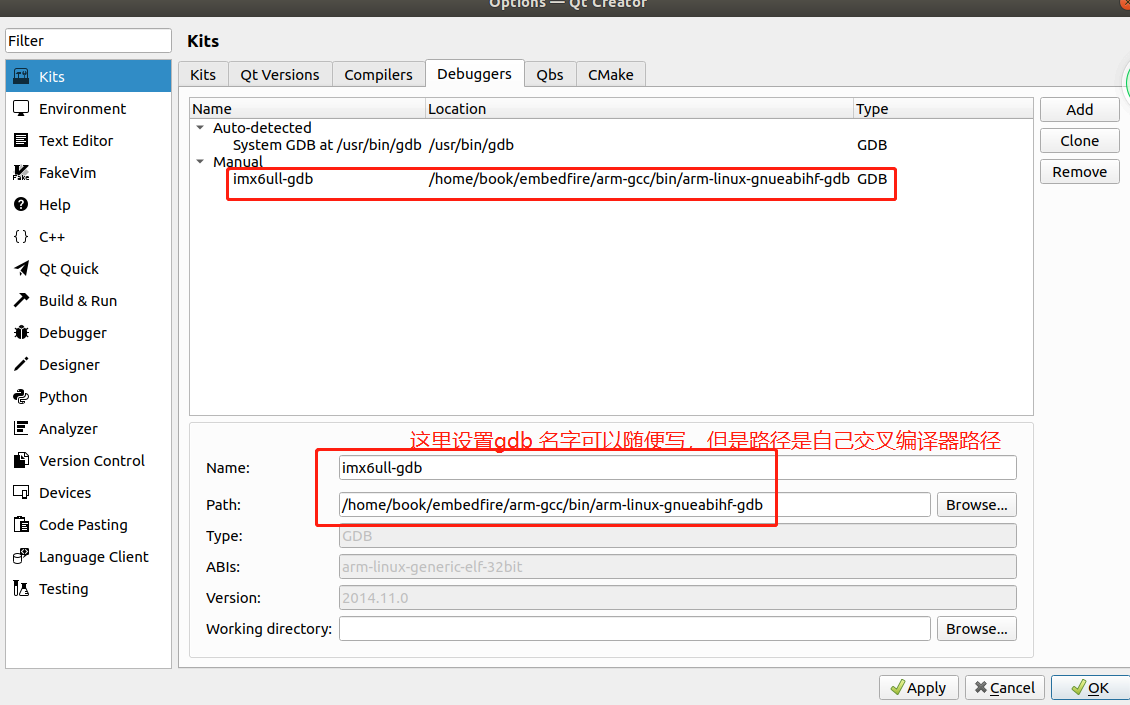This screenshot has height=705, width=1130.
Task: Collapse the Auto-detected debuggers group
Action: tap(200, 128)
